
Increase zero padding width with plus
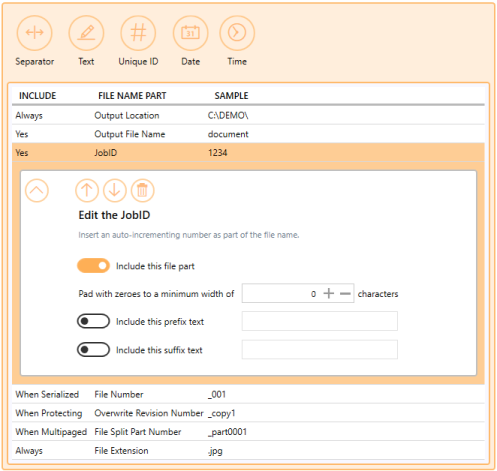pos(329,293)
